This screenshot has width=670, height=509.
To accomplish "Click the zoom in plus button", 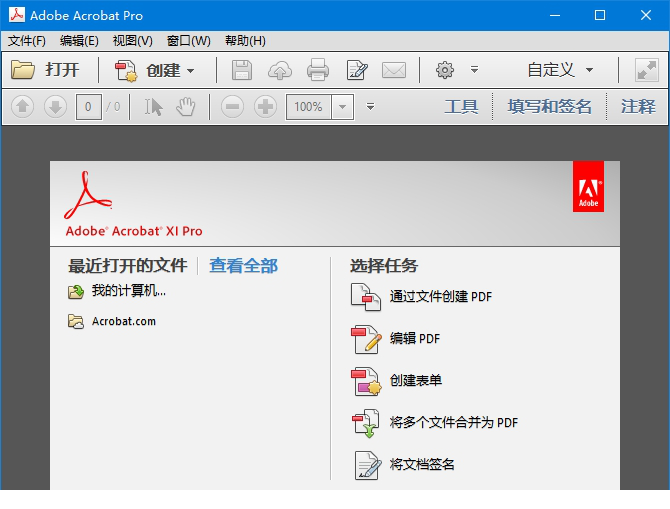I will coord(265,106).
